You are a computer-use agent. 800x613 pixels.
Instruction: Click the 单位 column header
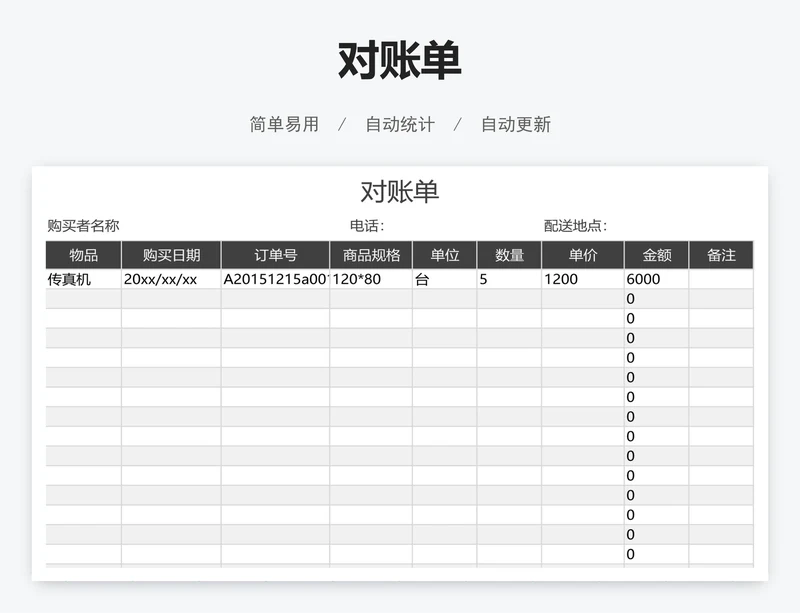[445, 255]
